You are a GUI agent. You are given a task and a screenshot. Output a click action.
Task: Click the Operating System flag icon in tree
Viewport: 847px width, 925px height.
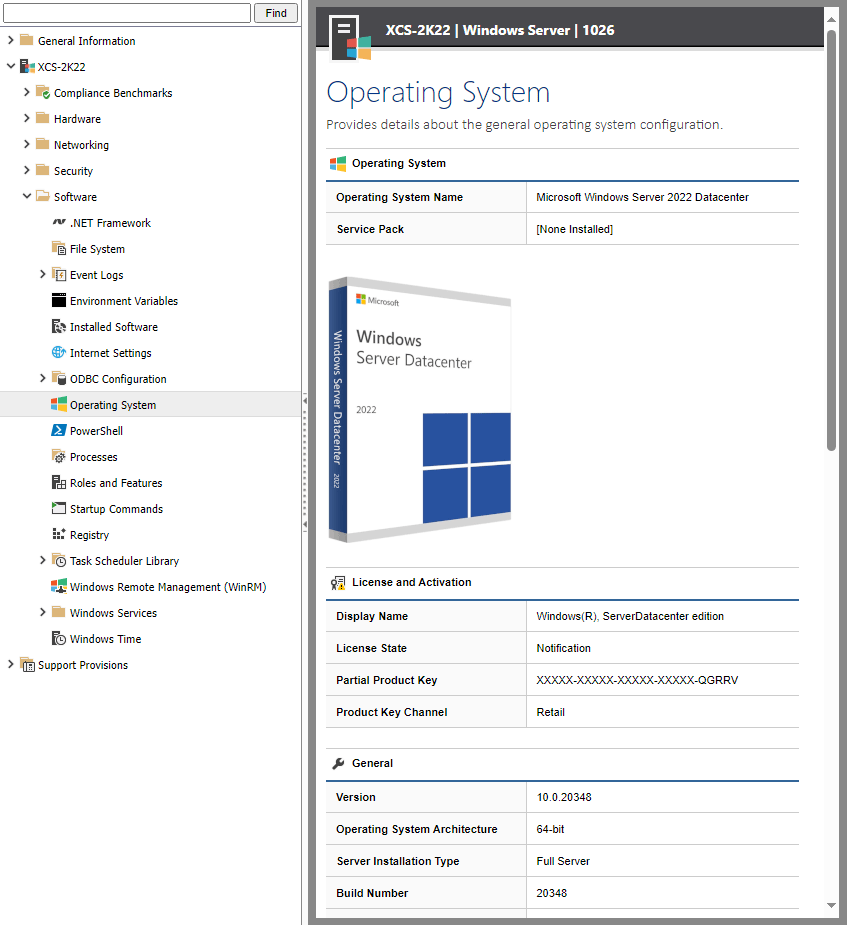click(59, 404)
